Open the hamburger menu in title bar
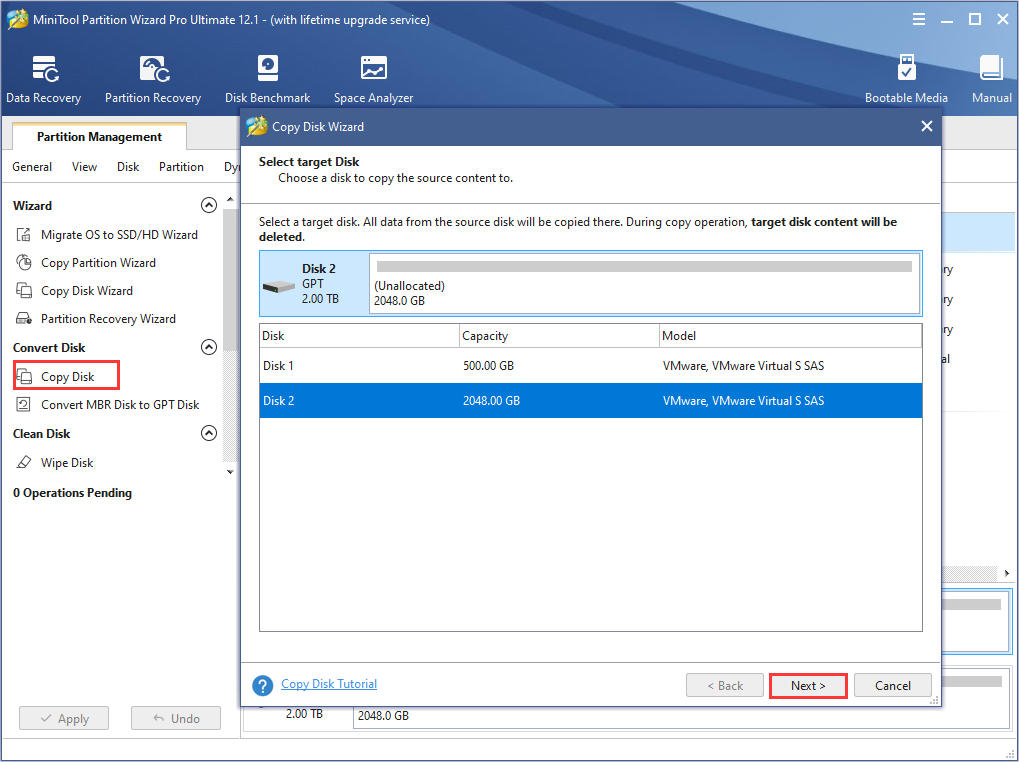This screenshot has height=762, width=1019. [x=919, y=19]
